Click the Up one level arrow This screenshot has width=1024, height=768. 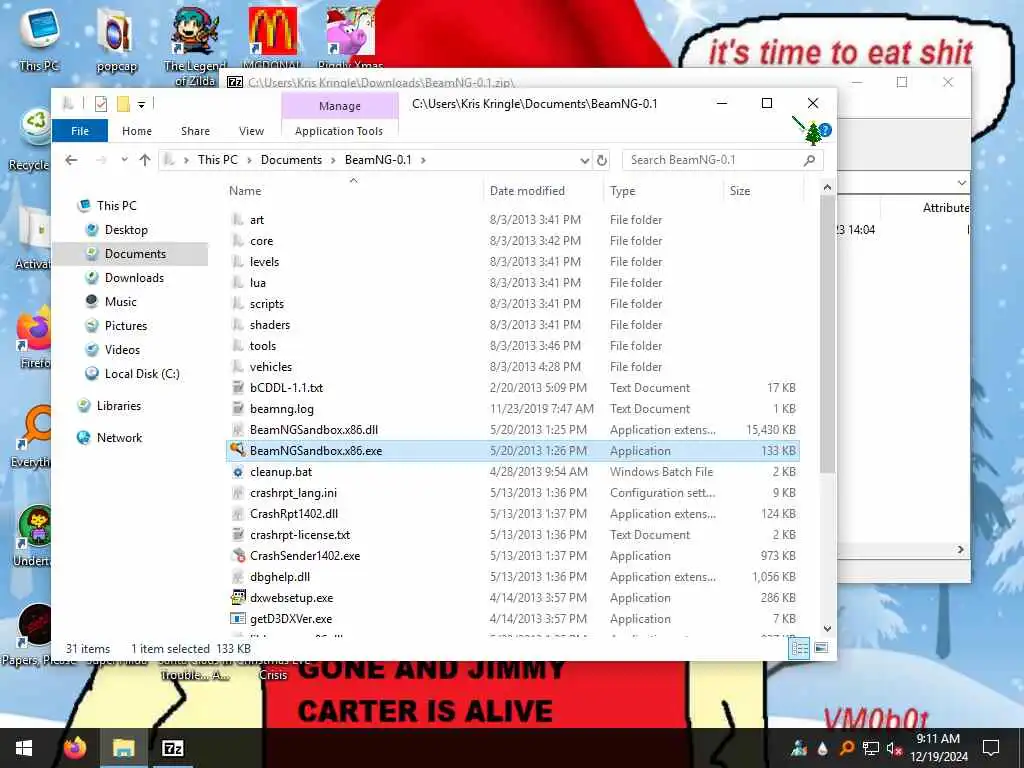click(145, 160)
